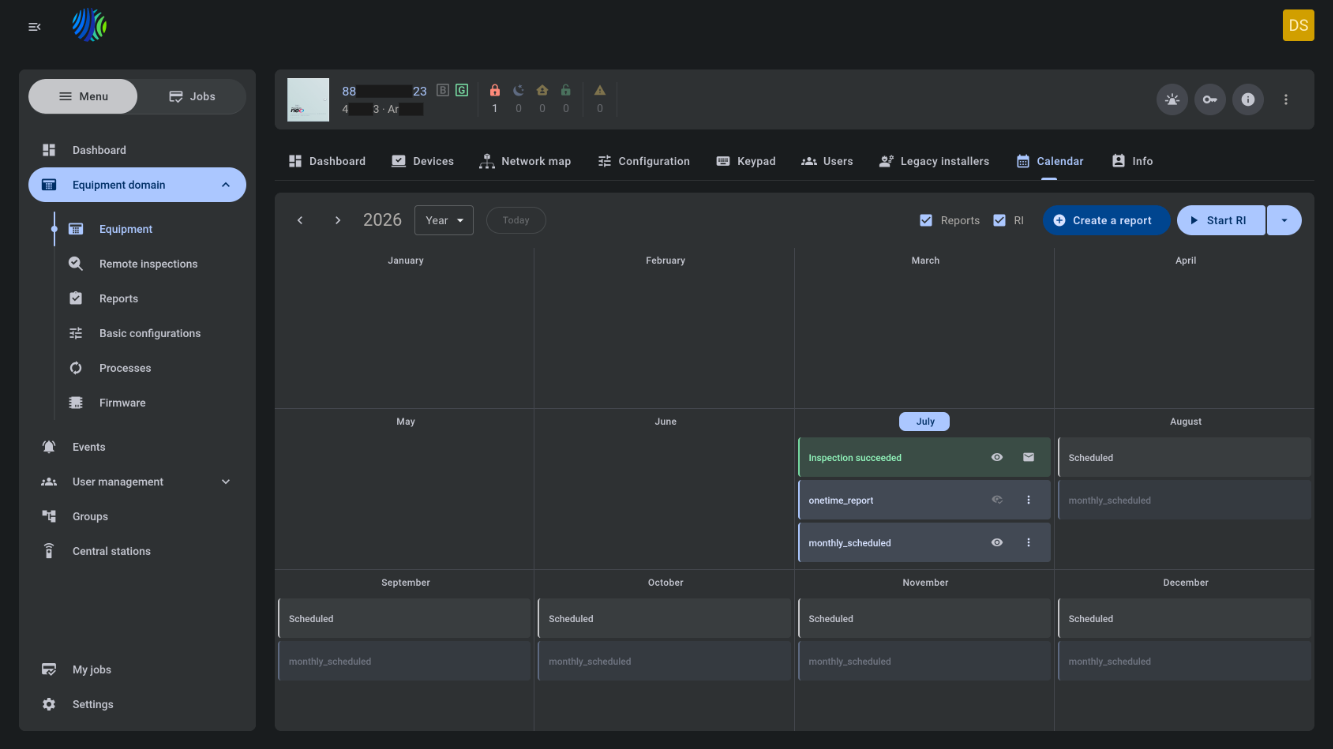Switch to the Network map tab

click(525, 161)
